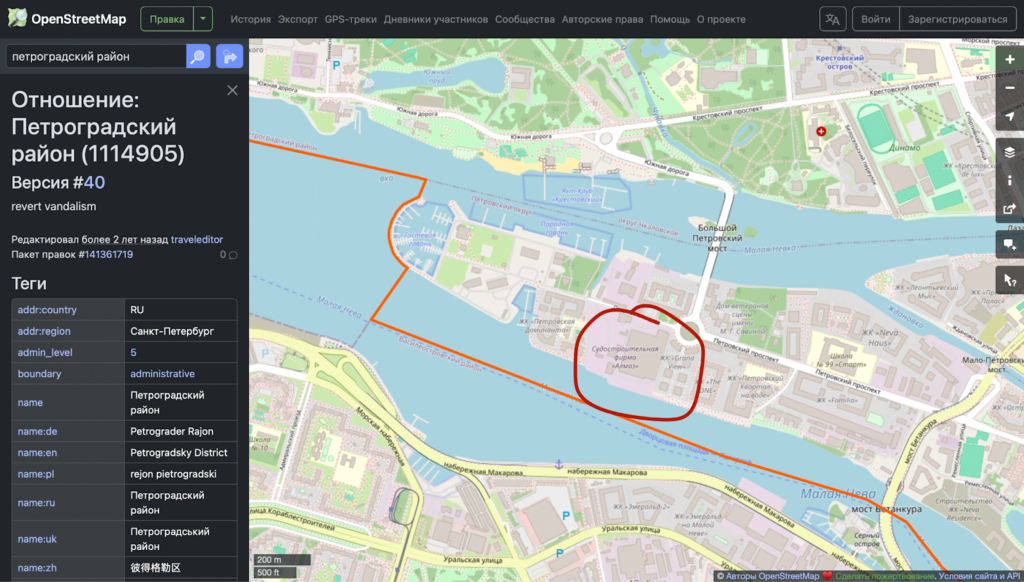Add a note to the map
Viewport: 1024px width, 582px height.
(x=1010, y=244)
